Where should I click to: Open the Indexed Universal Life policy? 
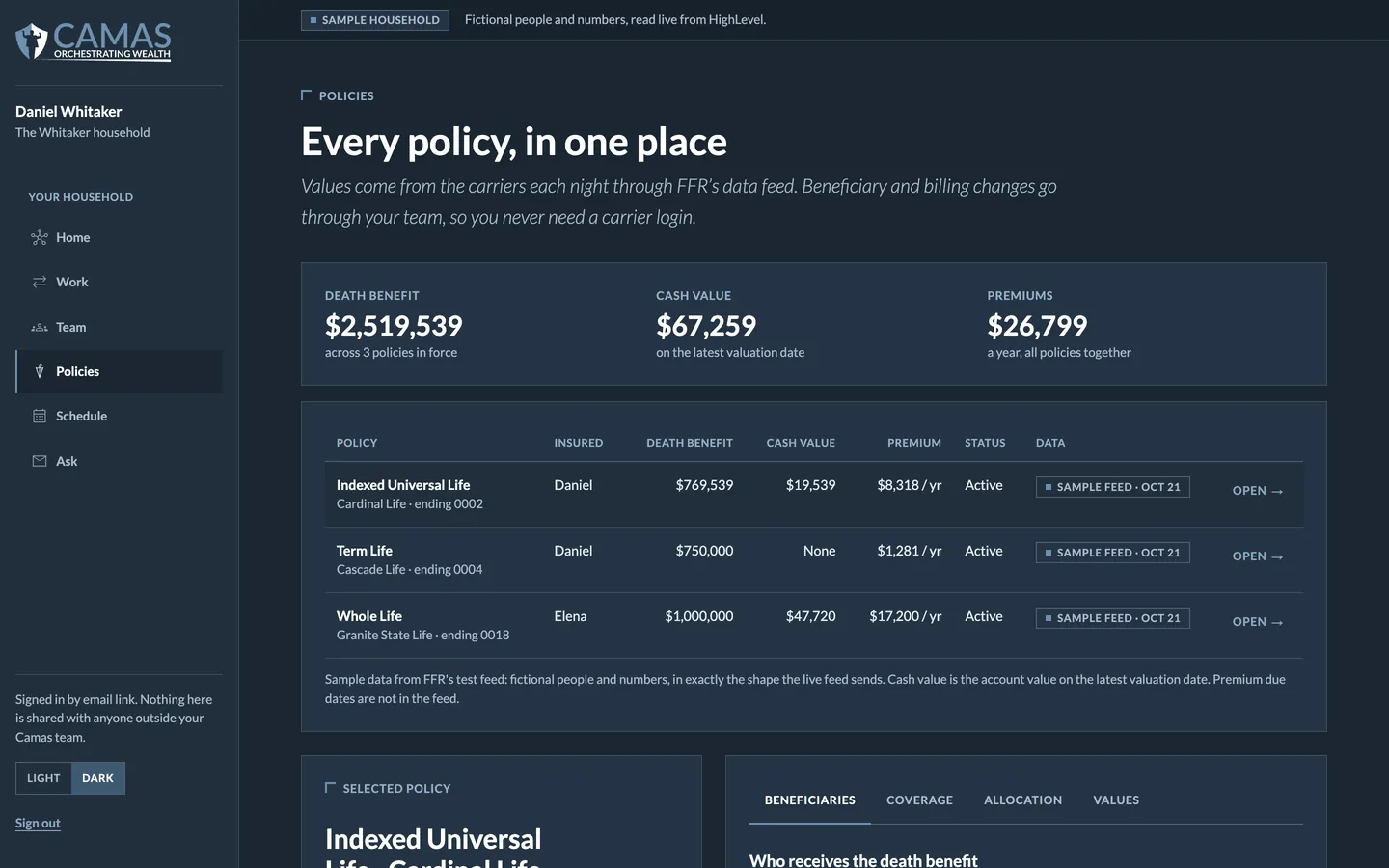tap(1258, 491)
